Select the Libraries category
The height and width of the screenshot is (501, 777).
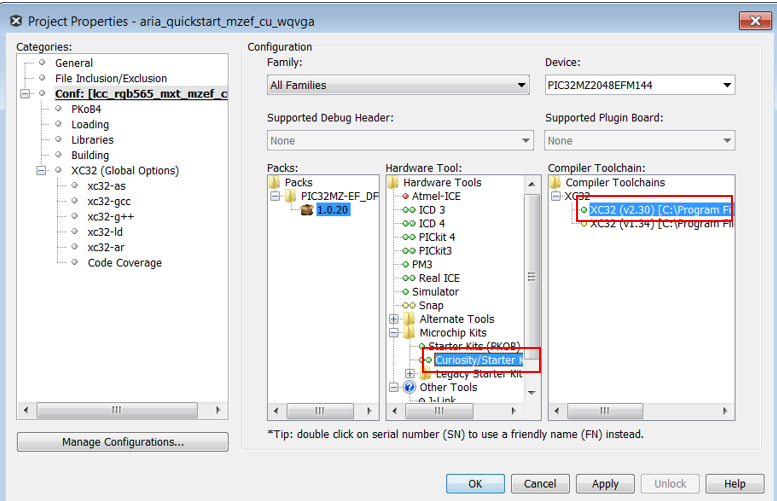pyautogui.click(x=92, y=140)
